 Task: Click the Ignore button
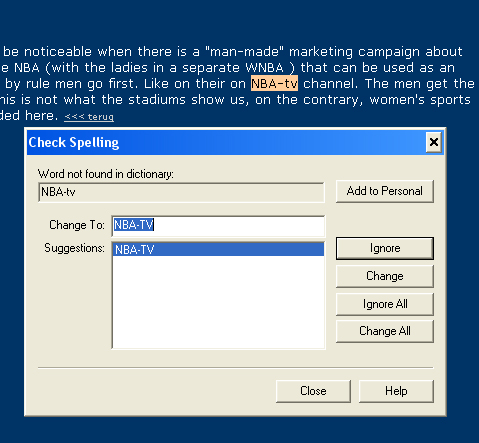(x=385, y=248)
